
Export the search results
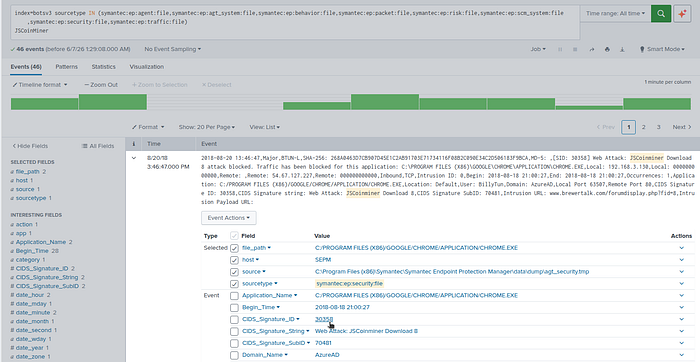[x=622, y=50]
